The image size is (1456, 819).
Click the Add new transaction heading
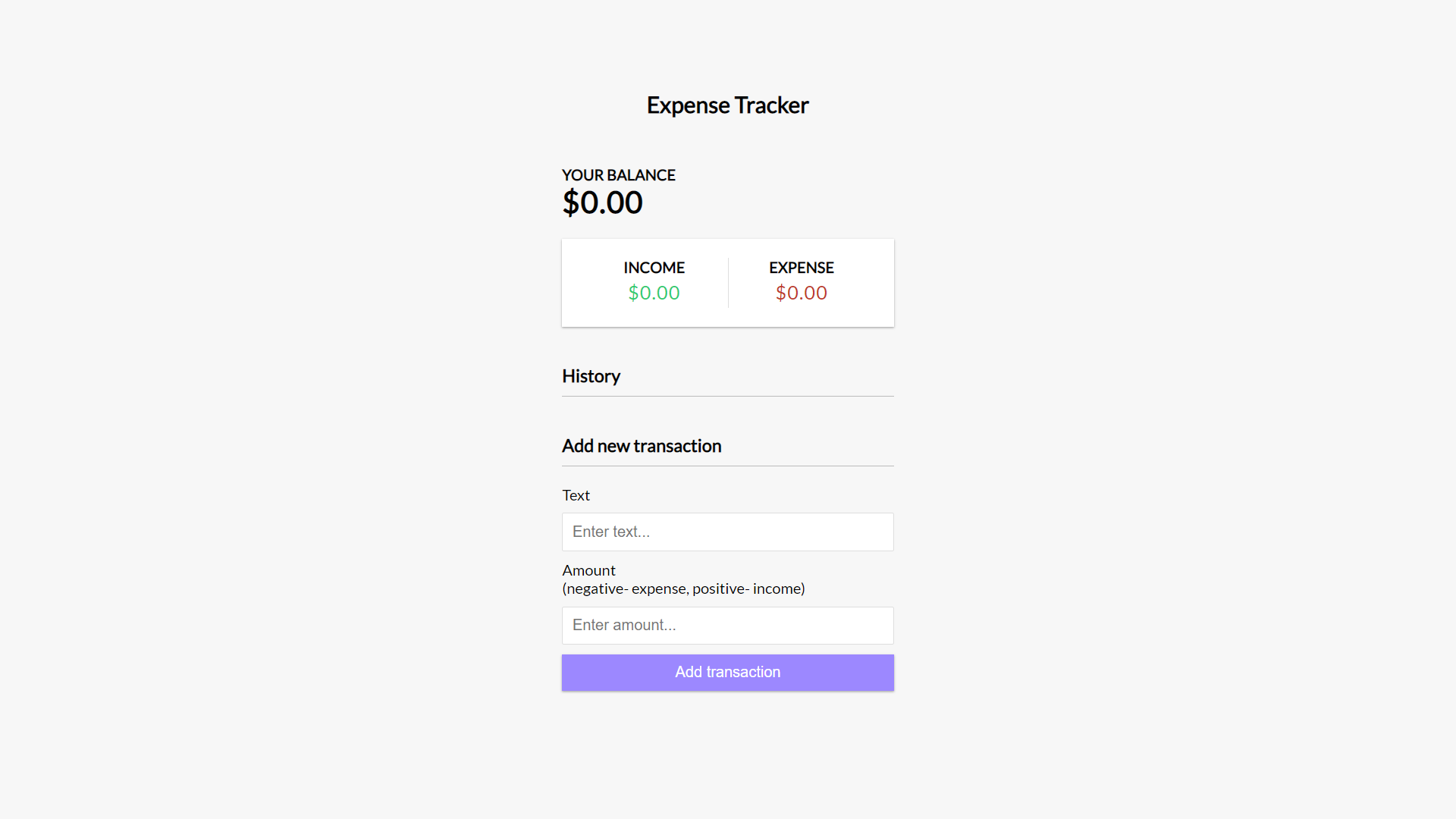tap(642, 446)
